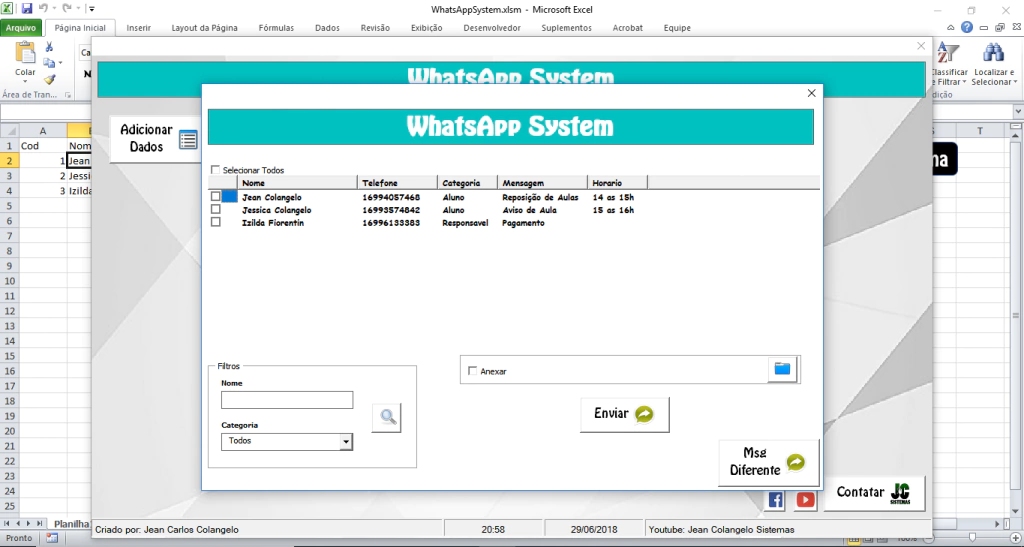Click the Colar paste icon in ribbon
This screenshot has height=547, width=1024.
point(25,58)
